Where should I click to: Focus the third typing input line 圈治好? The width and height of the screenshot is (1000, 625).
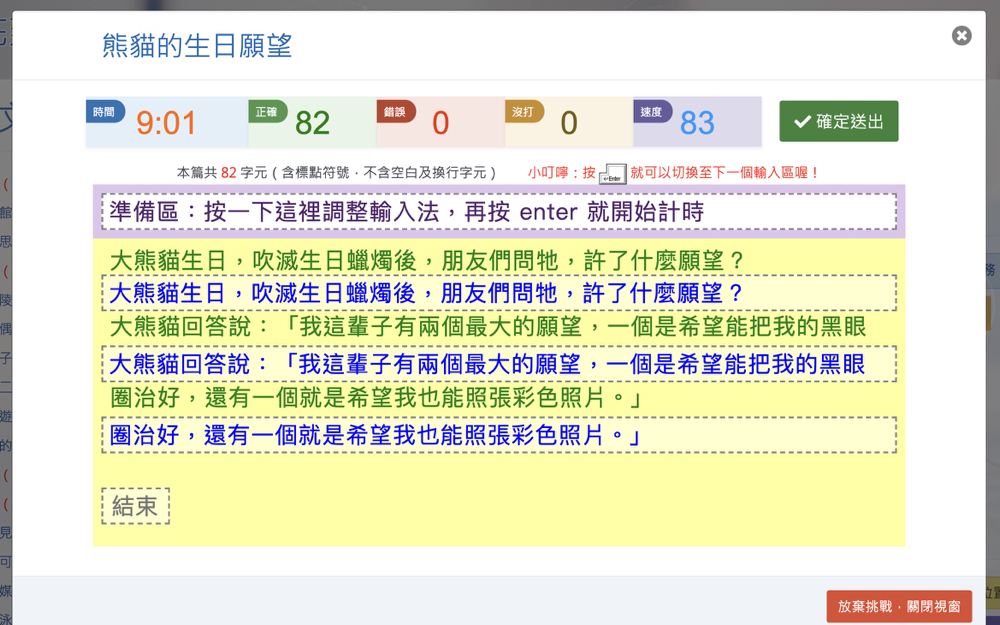click(499, 435)
